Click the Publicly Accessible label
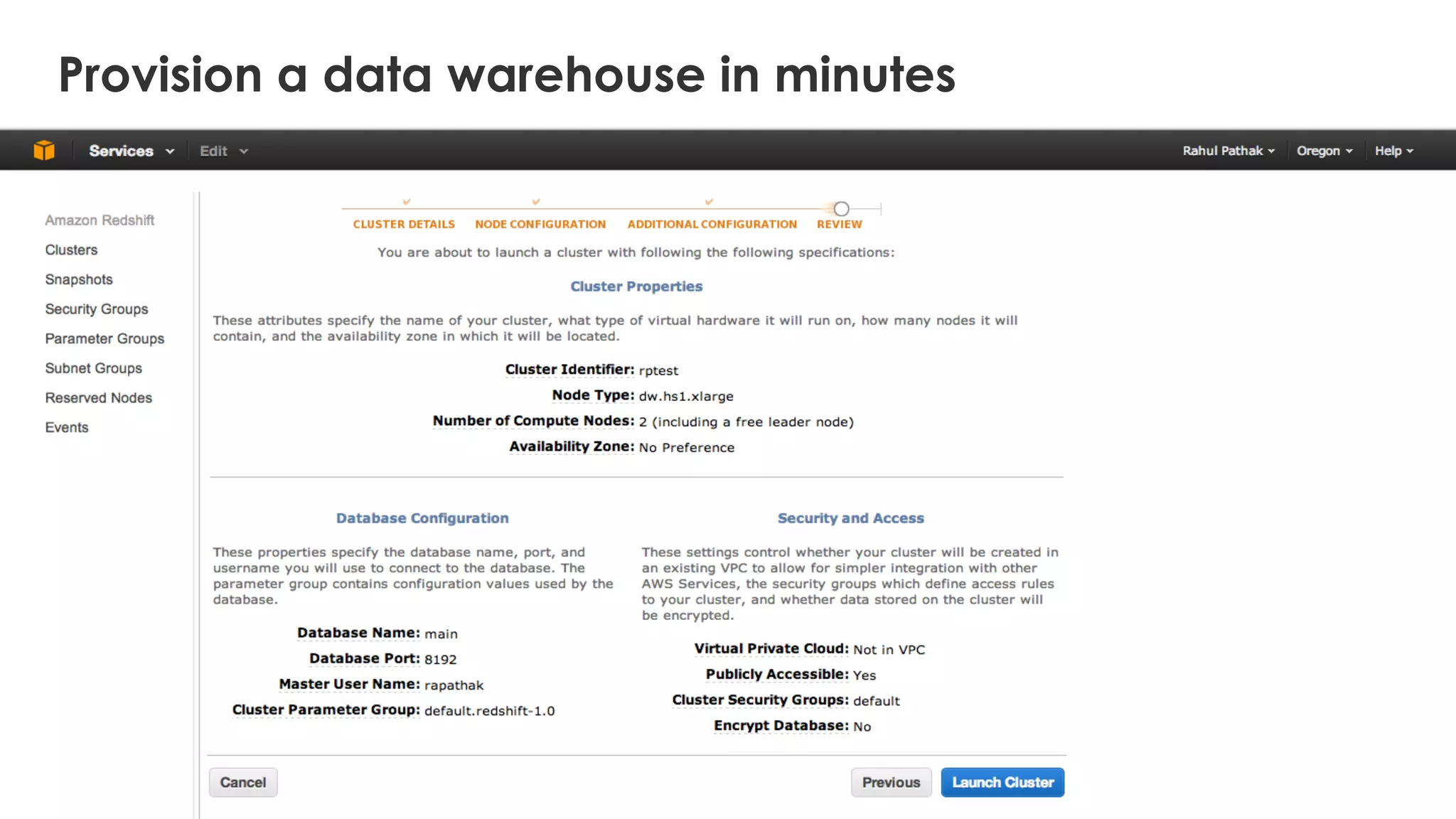 point(777,674)
